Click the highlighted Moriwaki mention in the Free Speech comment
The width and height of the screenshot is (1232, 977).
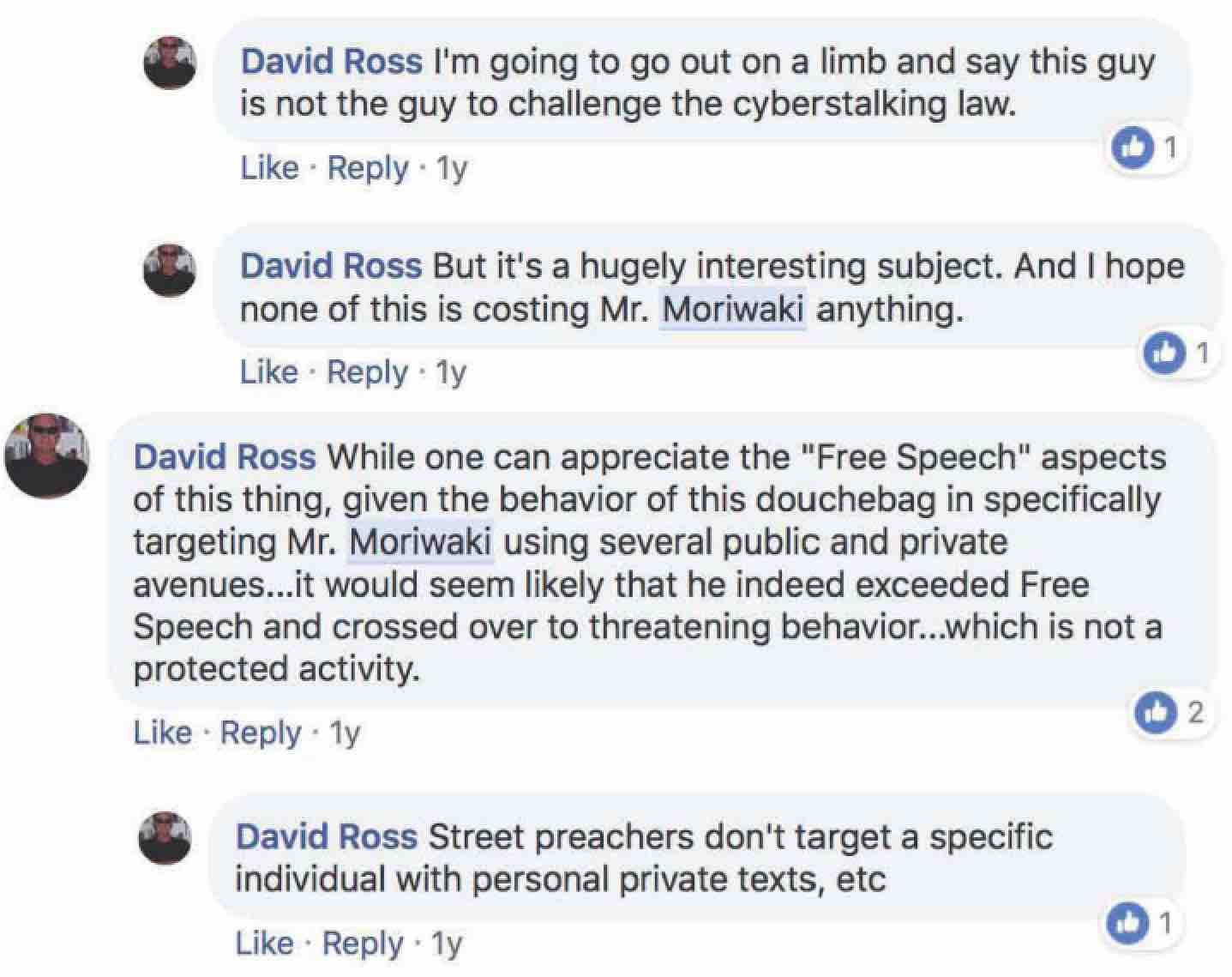420,541
